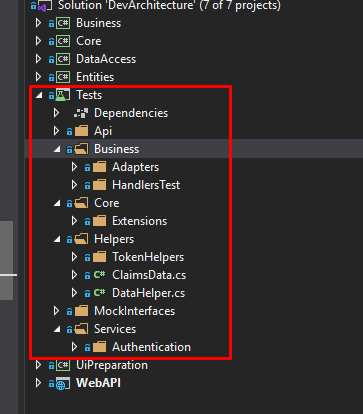Screen dimensions: 363x414
Task: Select the Adapters folder name
Action: (x=135, y=167)
